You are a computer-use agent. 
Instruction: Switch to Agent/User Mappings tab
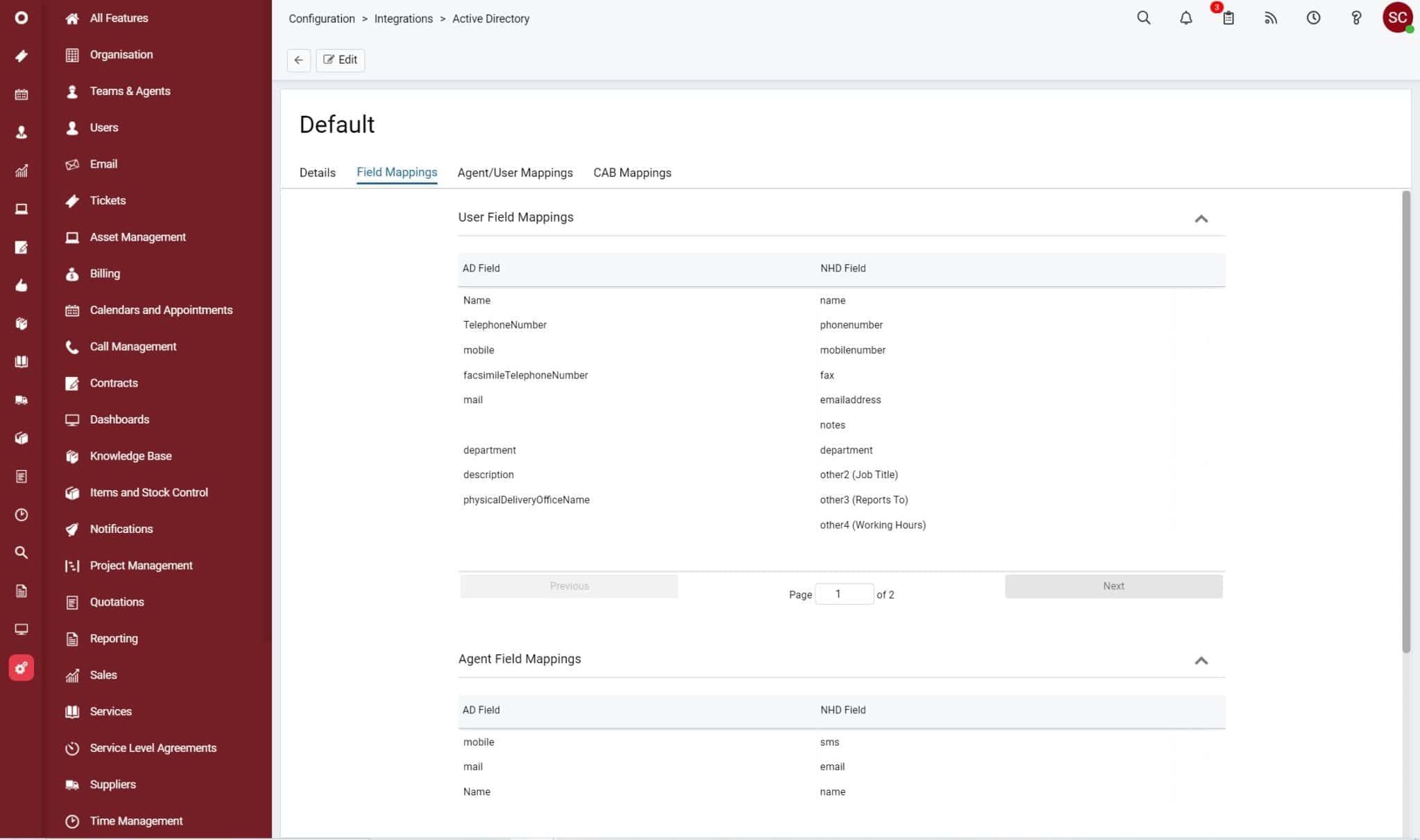tap(515, 173)
